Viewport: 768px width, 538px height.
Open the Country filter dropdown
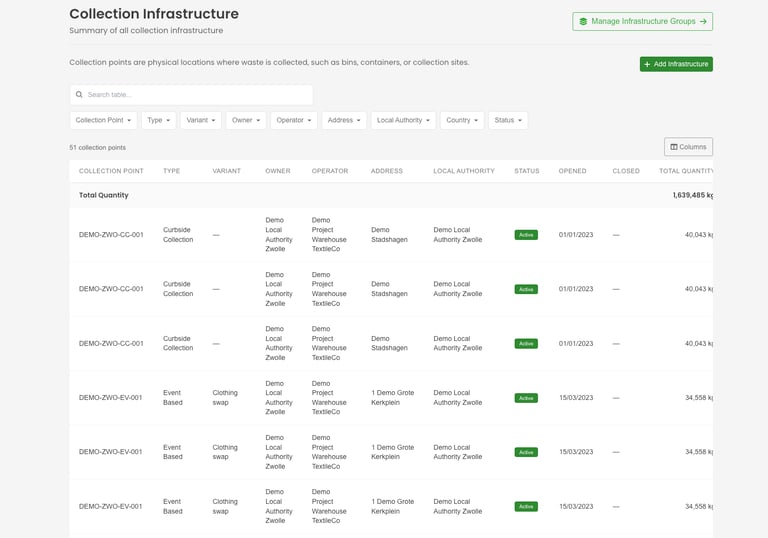[462, 120]
